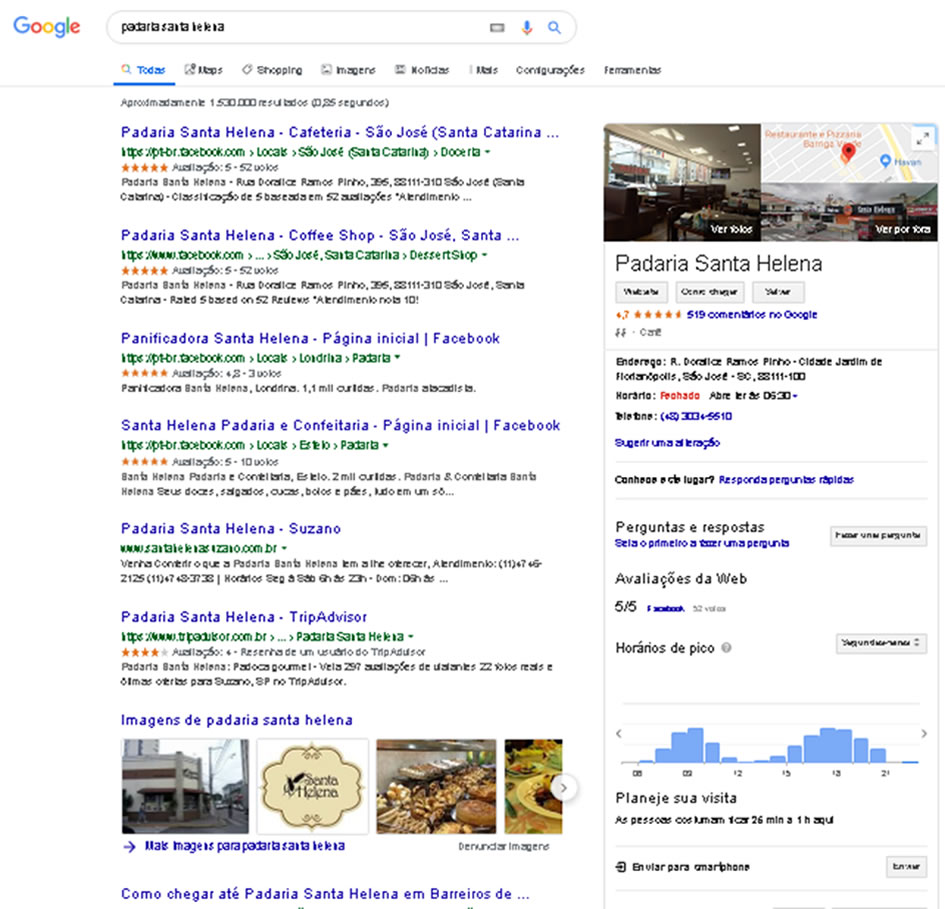The height and width of the screenshot is (909, 945).
Task: Click 'Denunciar imagens' link
Action: tap(504, 846)
